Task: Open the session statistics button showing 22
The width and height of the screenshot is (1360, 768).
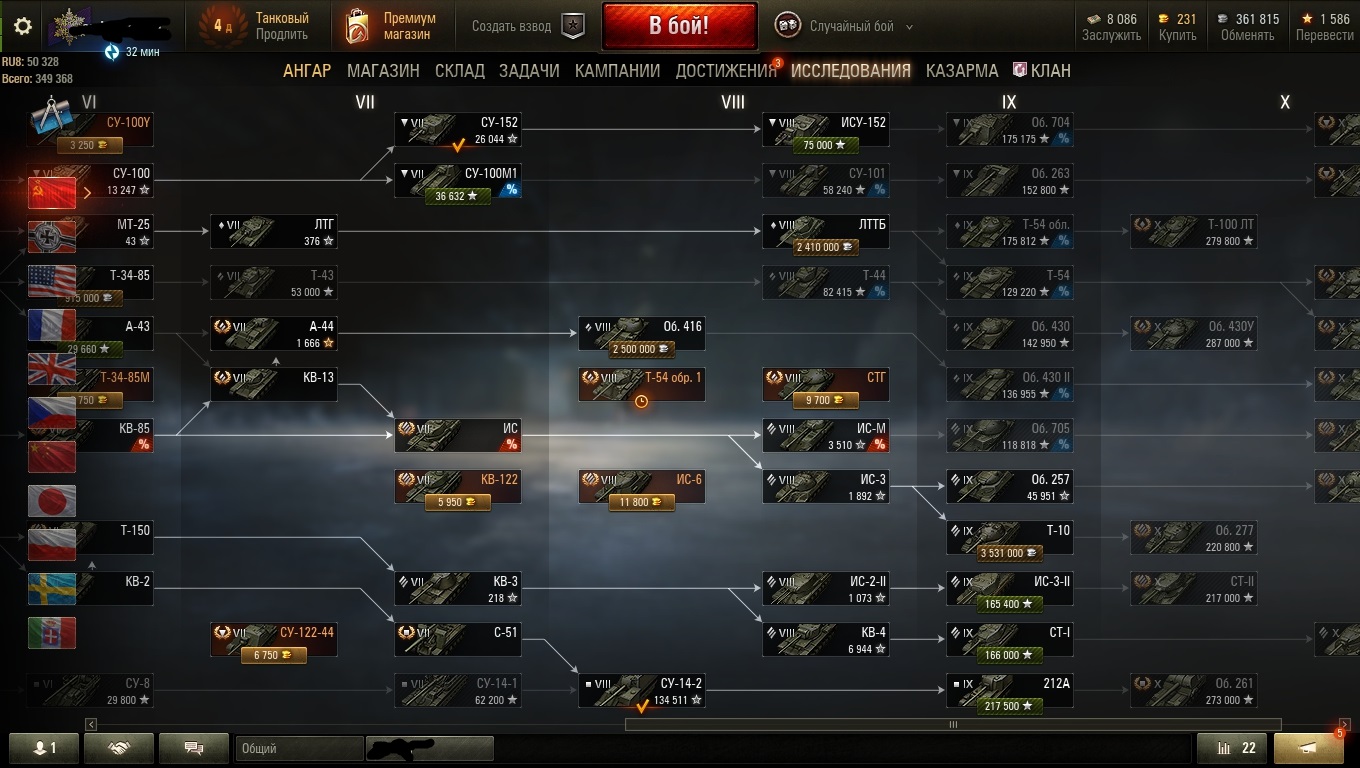Action: click(x=1232, y=748)
